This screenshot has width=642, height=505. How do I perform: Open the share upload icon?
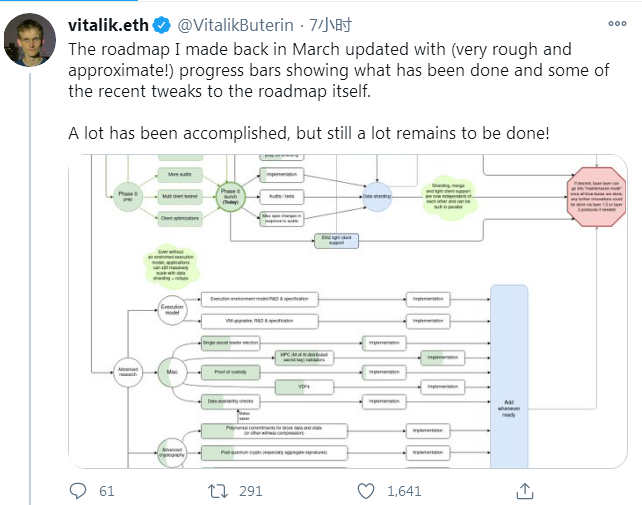[525, 491]
